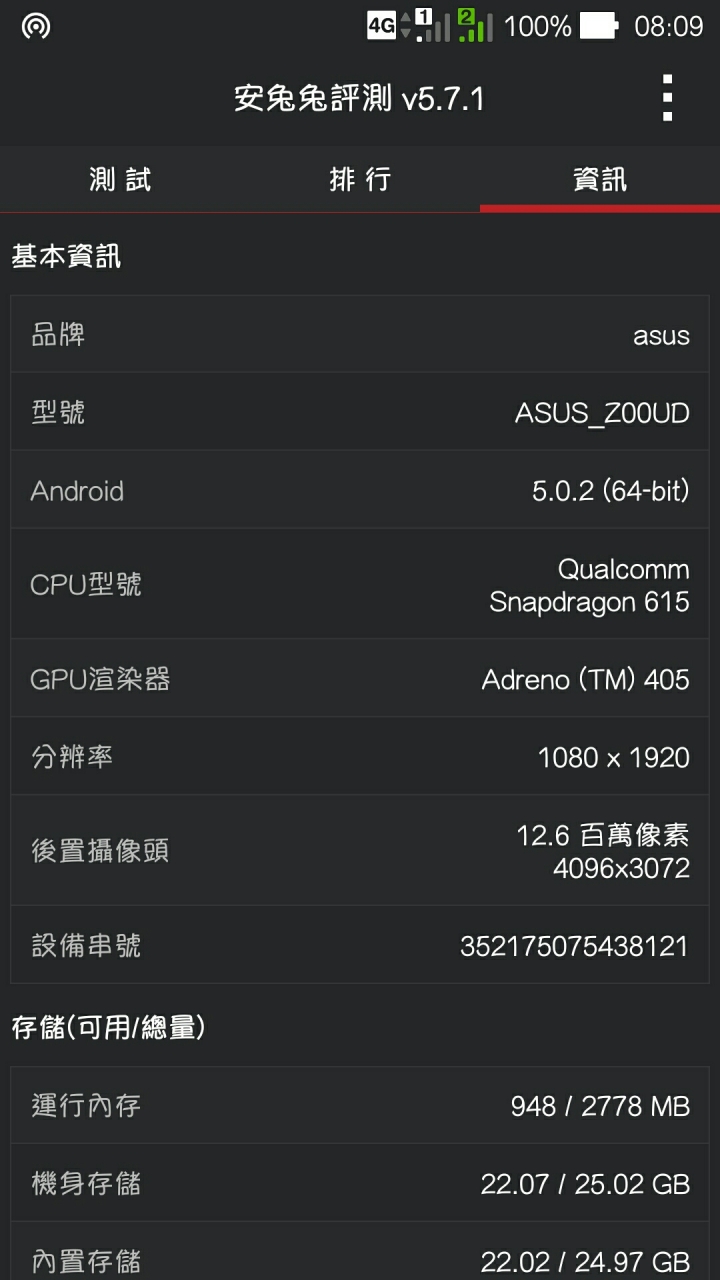Tap the 品牌 asus row
The height and width of the screenshot is (1280, 720).
coord(360,334)
